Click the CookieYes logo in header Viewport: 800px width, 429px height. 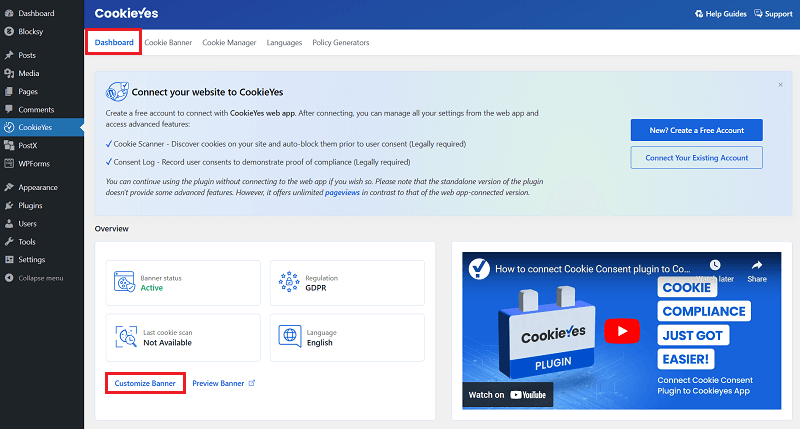point(127,13)
